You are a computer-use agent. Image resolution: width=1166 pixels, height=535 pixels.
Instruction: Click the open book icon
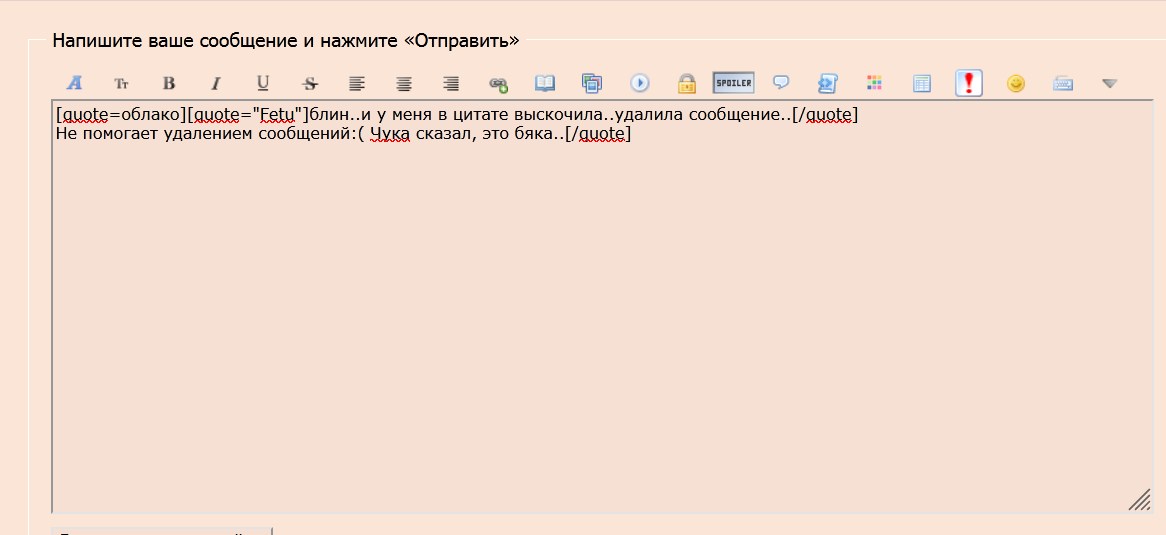(545, 83)
